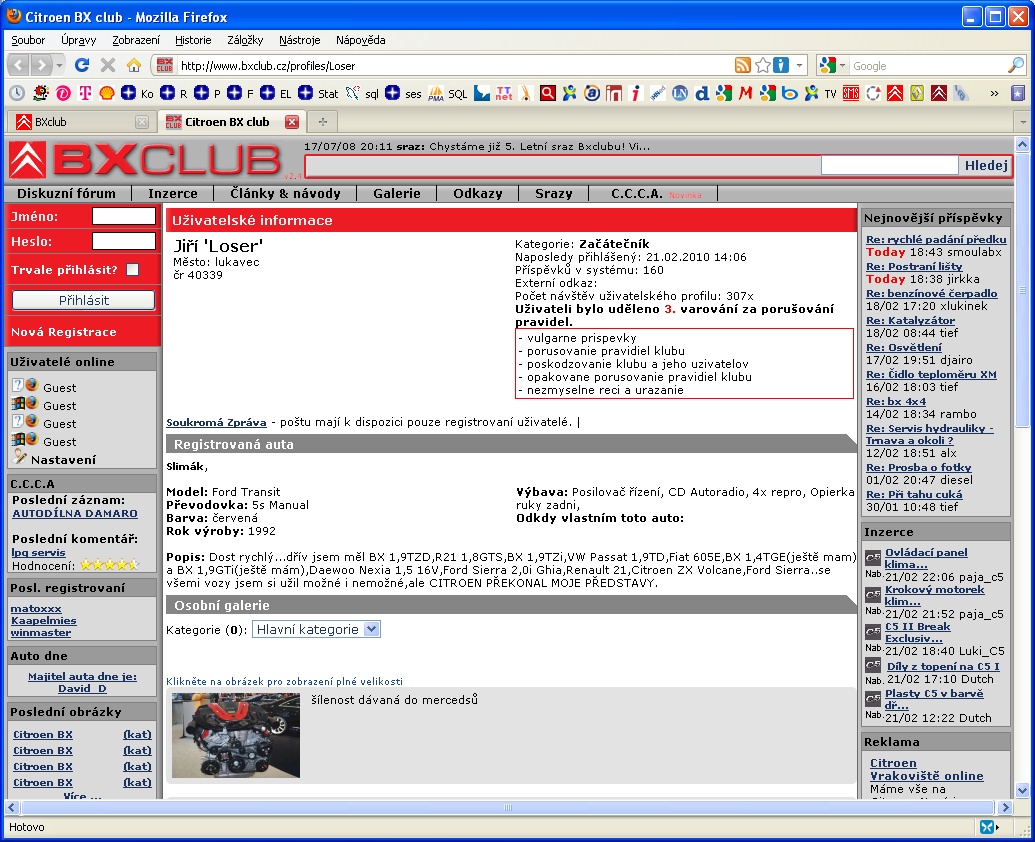The width and height of the screenshot is (1035, 842).
Task: Click the BXCLUB logo banner
Action: [x=146, y=160]
